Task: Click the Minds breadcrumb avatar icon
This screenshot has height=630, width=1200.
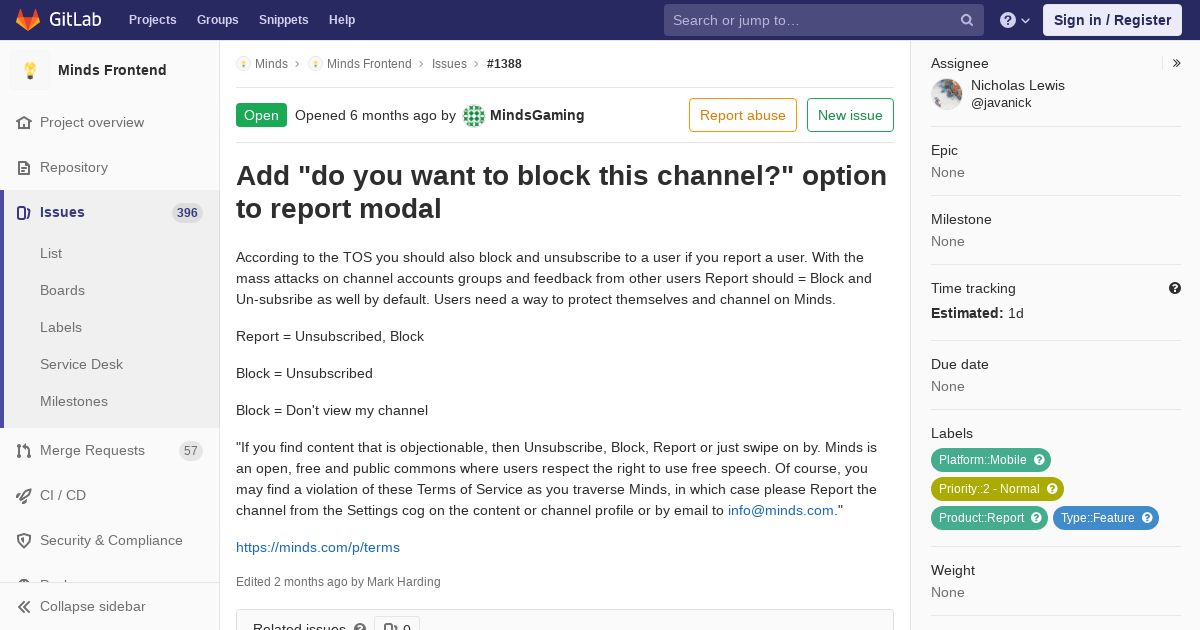Action: tap(243, 64)
